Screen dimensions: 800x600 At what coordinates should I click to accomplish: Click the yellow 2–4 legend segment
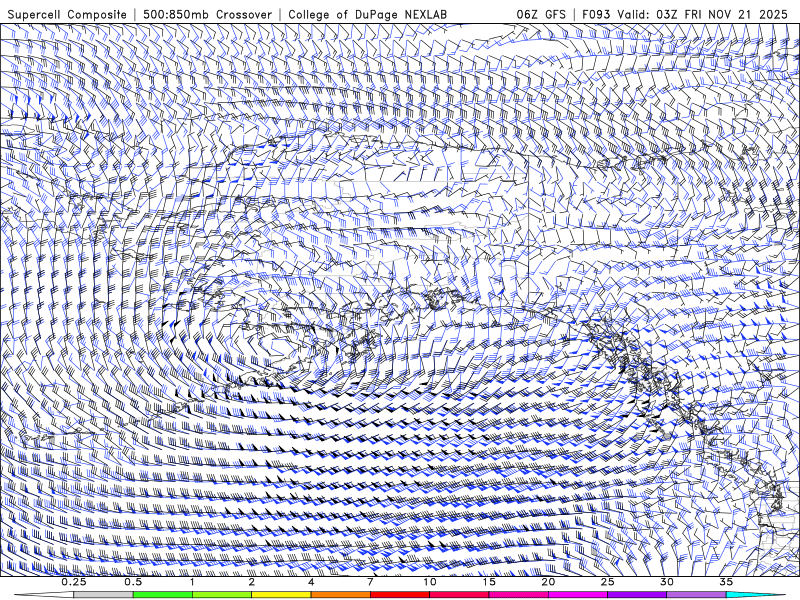tap(281, 595)
